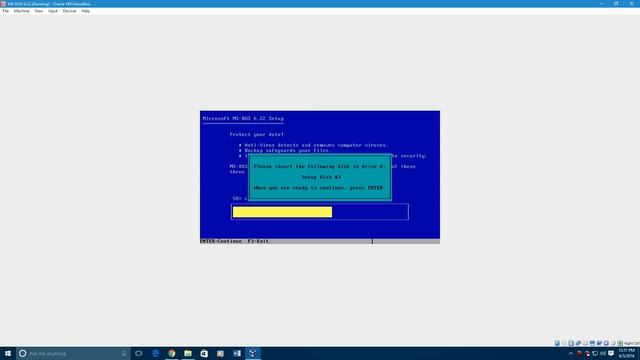Open the View menu
The height and width of the screenshot is (360, 640).
38,11
